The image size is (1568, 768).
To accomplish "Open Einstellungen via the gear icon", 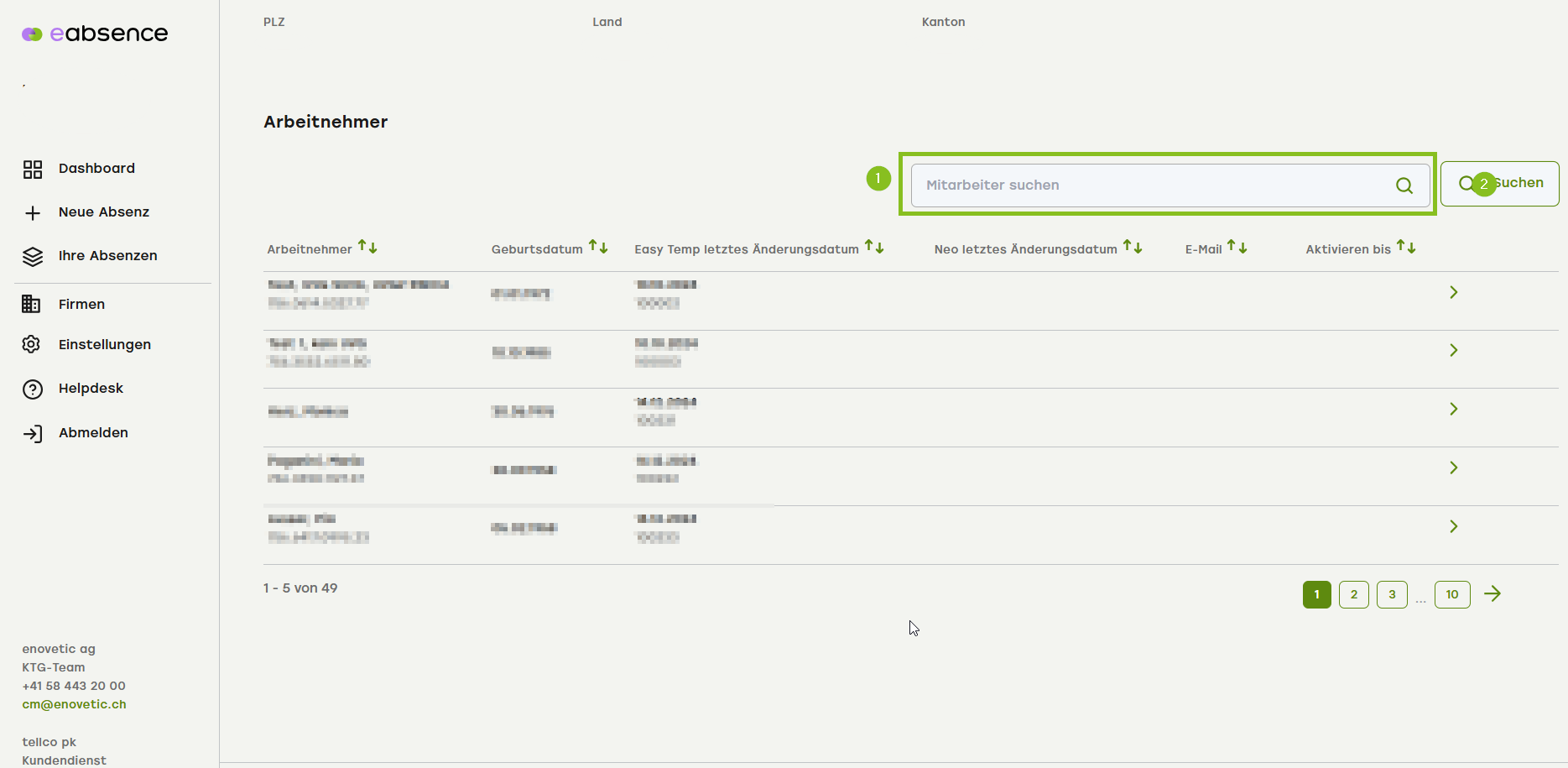I will 31,344.
